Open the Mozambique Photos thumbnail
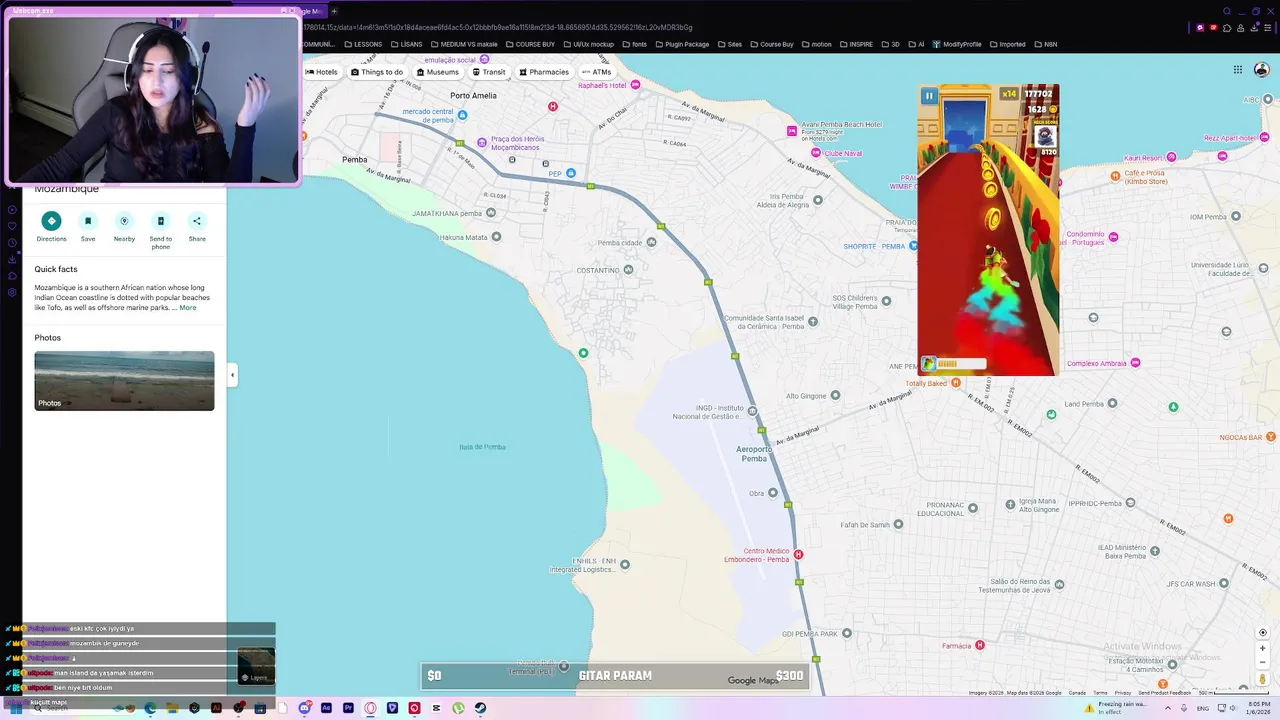The height and width of the screenshot is (720, 1280). coord(124,381)
